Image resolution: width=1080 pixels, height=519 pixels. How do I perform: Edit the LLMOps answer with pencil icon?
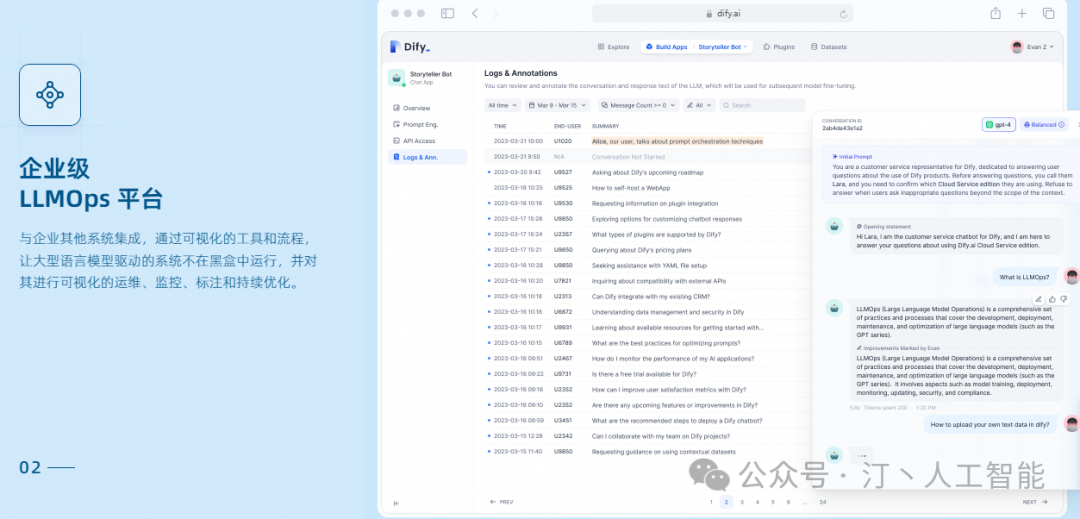tap(1039, 299)
